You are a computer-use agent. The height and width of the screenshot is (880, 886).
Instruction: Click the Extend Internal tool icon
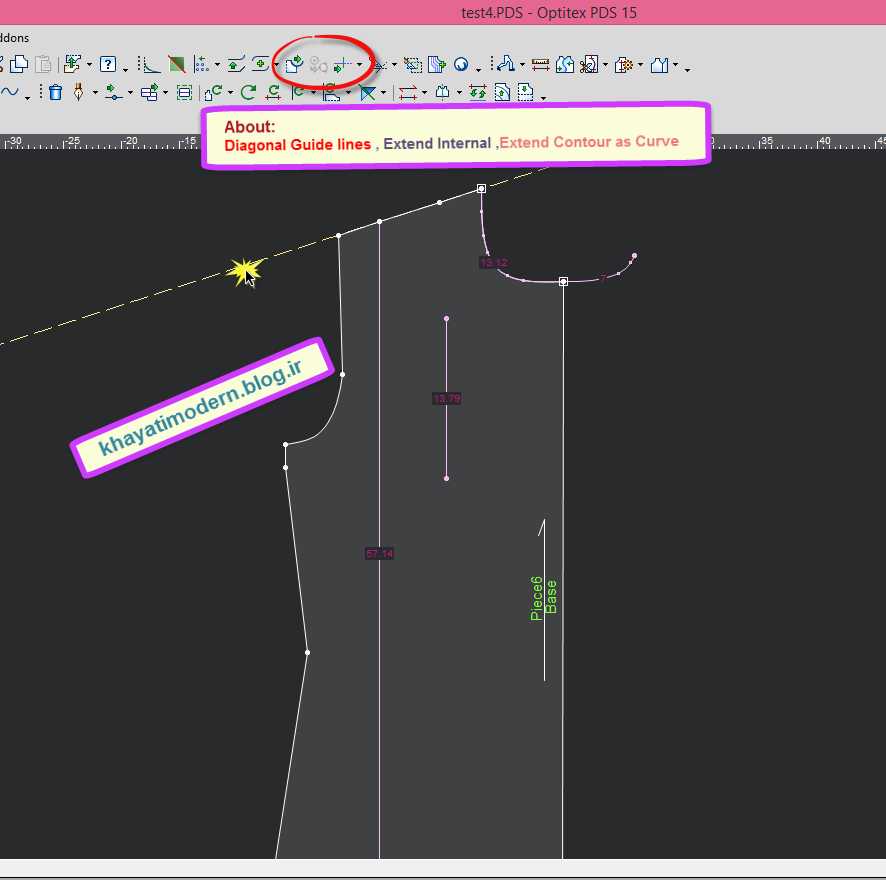(x=318, y=65)
